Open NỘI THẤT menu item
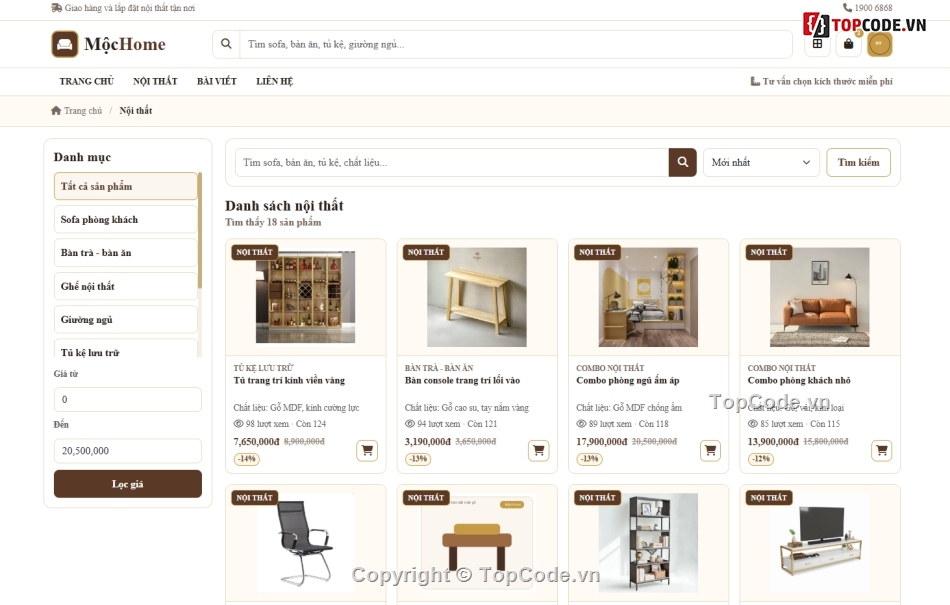The height and width of the screenshot is (605, 950). point(155,81)
